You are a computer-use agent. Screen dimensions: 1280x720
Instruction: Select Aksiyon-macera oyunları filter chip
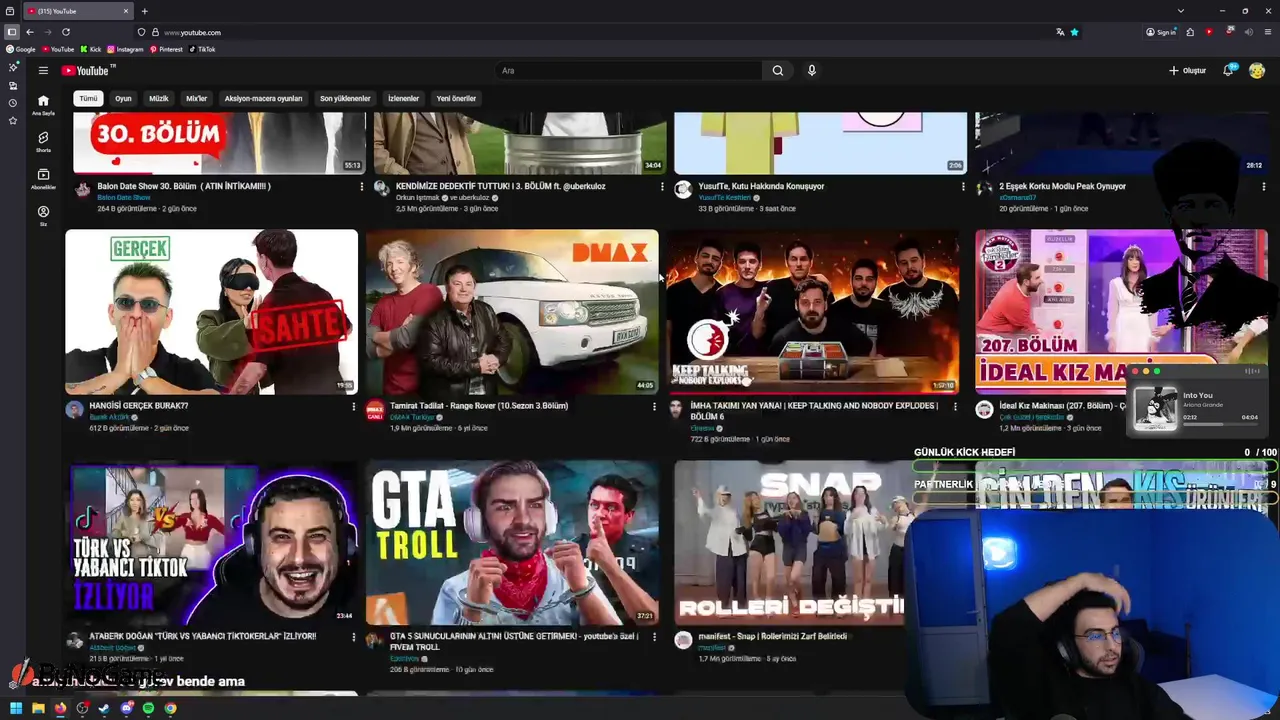pyautogui.click(x=263, y=98)
